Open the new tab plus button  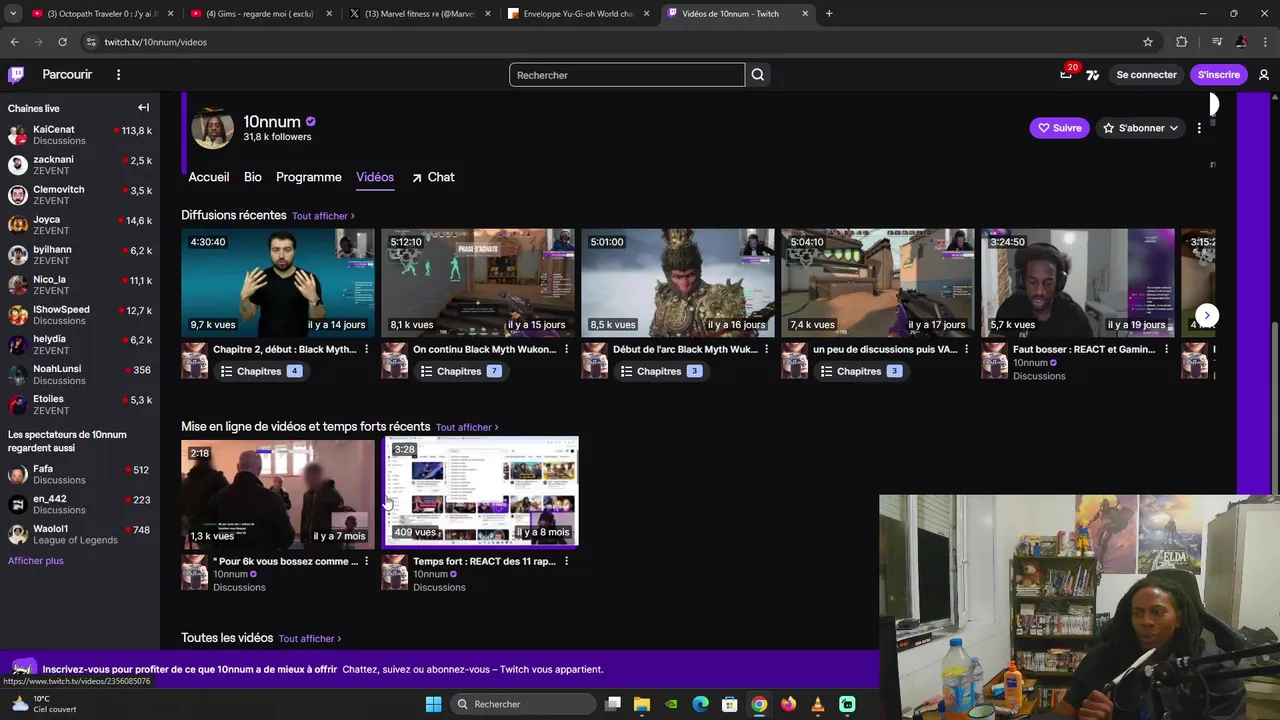click(x=829, y=13)
